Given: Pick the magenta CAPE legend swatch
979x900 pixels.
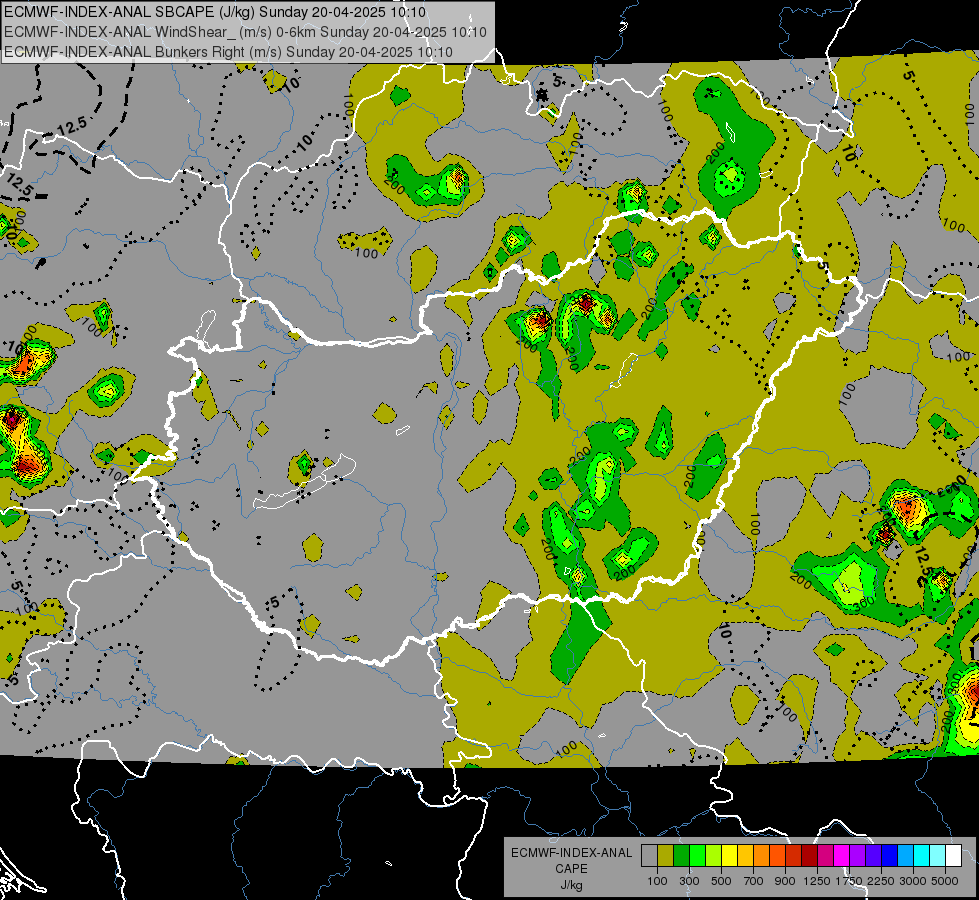Looking at the screenshot, I should tap(842, 855).
